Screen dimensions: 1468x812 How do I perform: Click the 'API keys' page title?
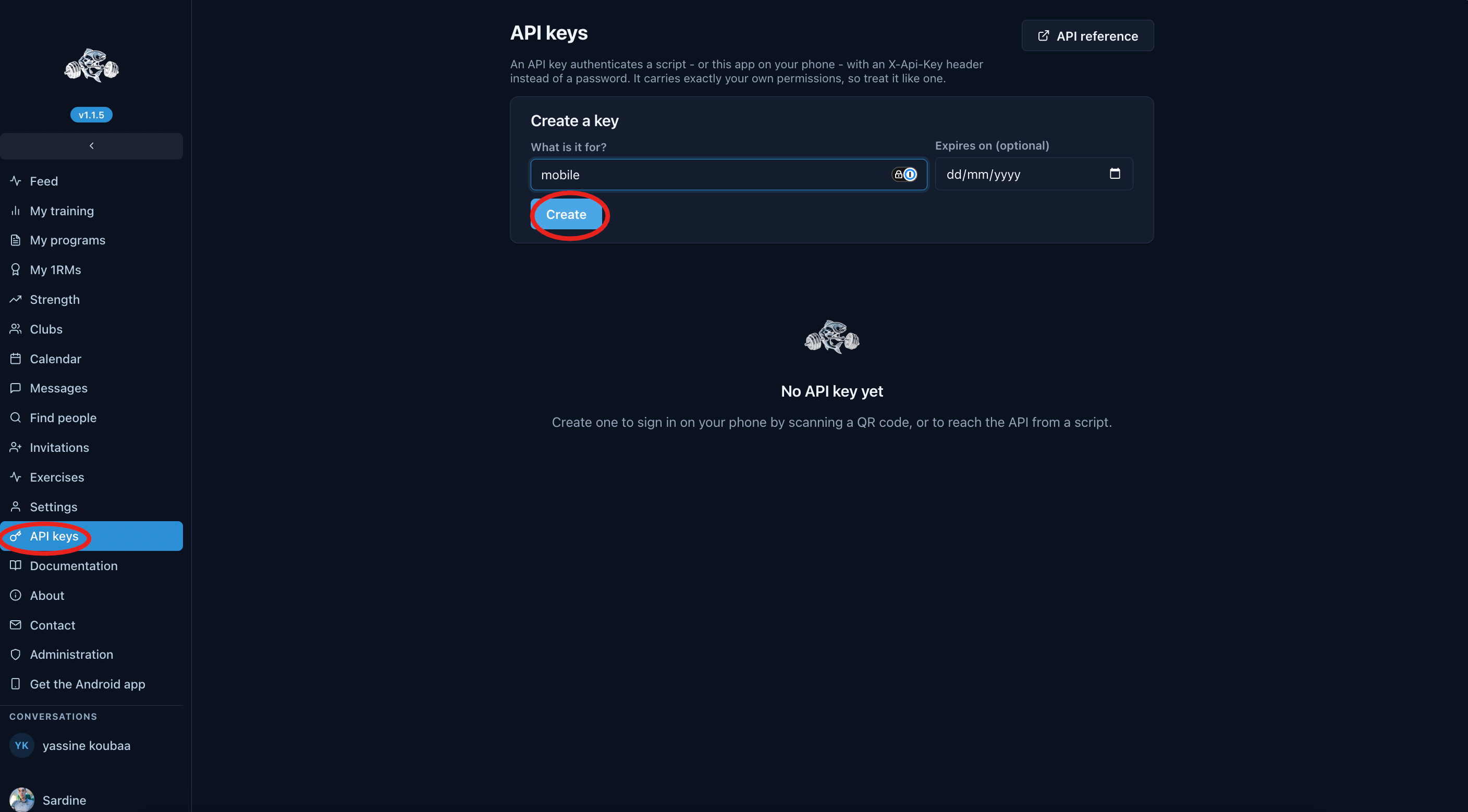[548, 33]
